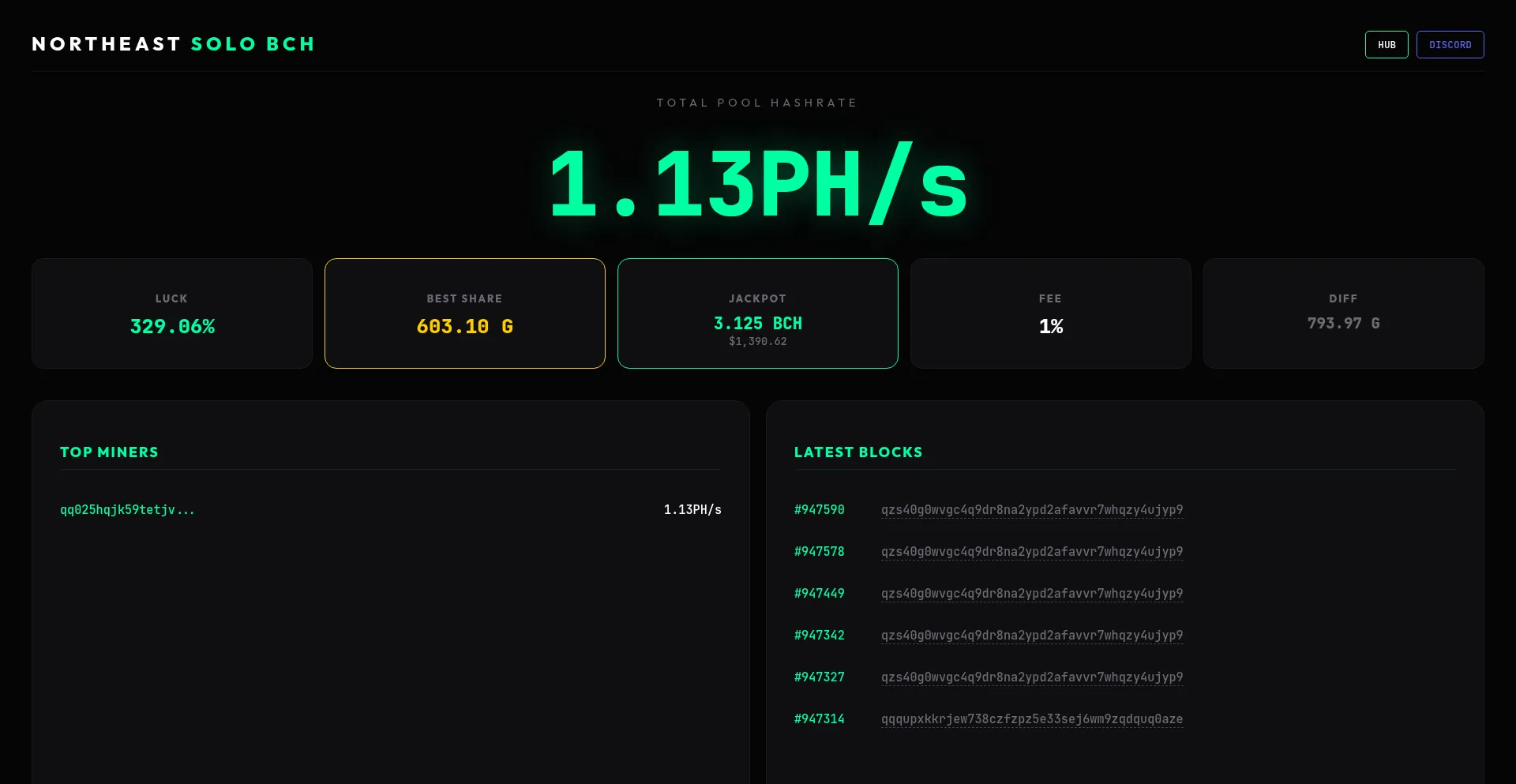
Task: Click the DIFF 793.97 G card
Action: point(1344,313)
